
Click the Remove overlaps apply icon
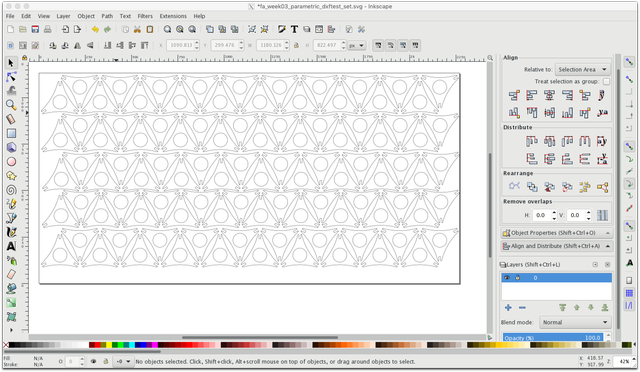(602, 215)
